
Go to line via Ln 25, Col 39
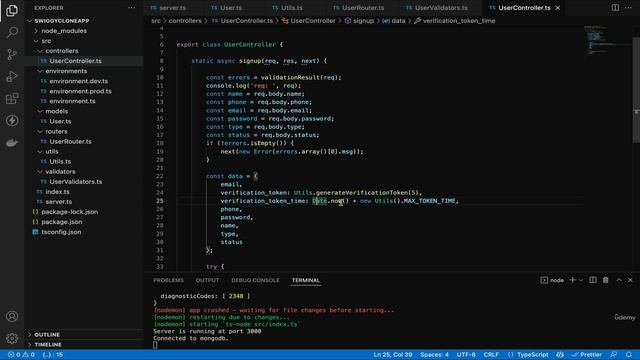(393, 355)
